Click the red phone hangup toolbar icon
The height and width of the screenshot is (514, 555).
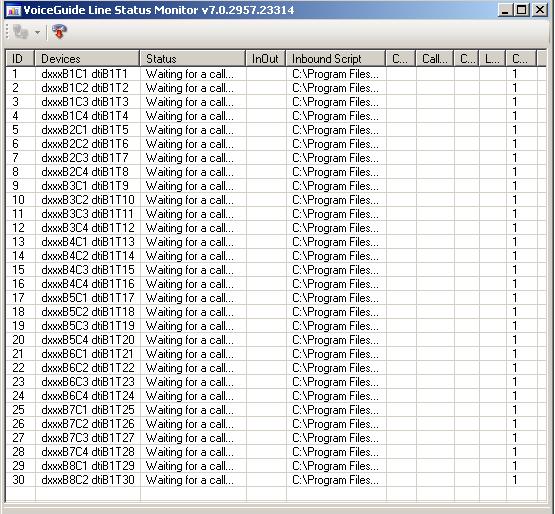pos(59,32)
